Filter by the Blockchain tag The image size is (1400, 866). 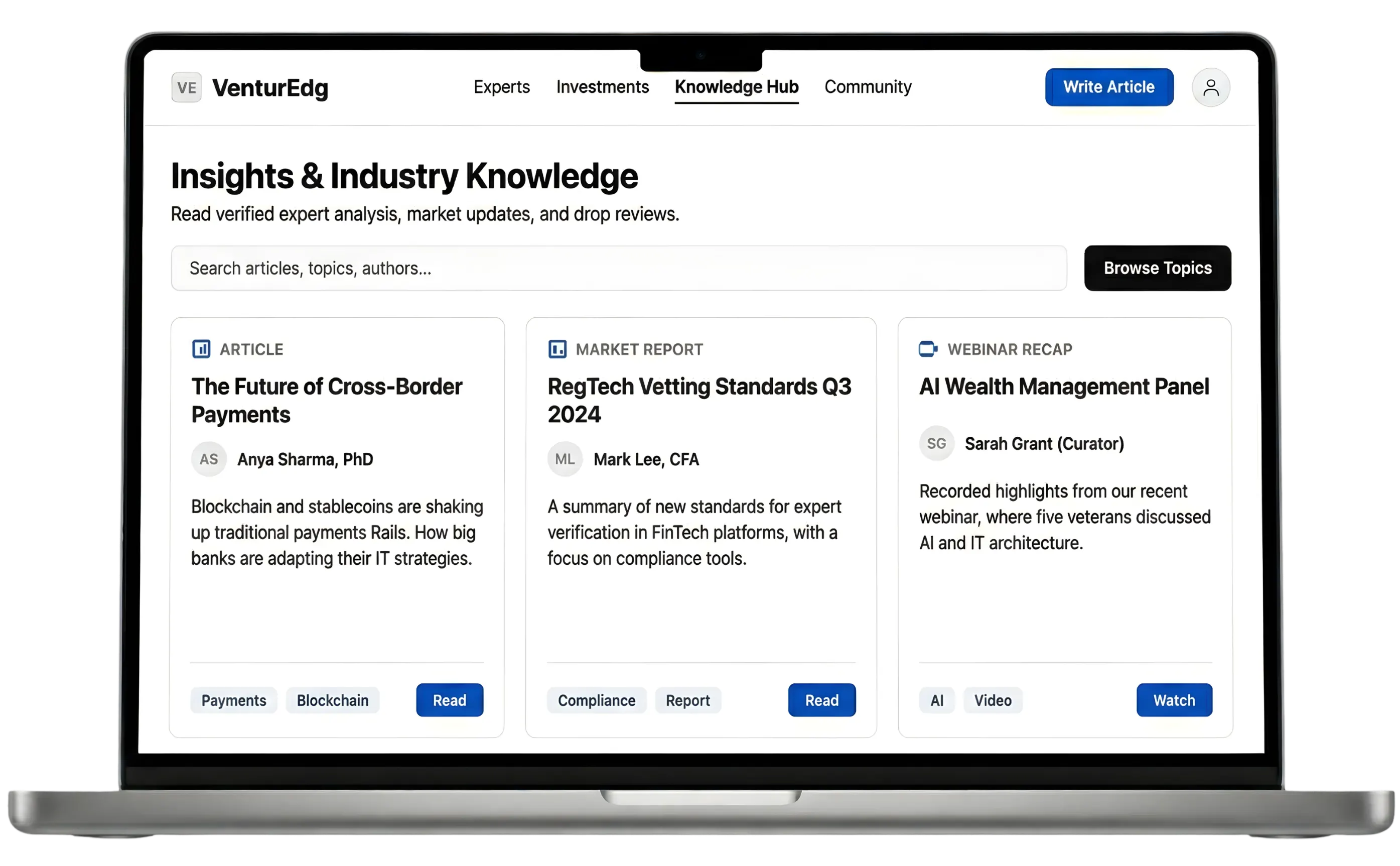pyautogui.click(x=333, y=700)
